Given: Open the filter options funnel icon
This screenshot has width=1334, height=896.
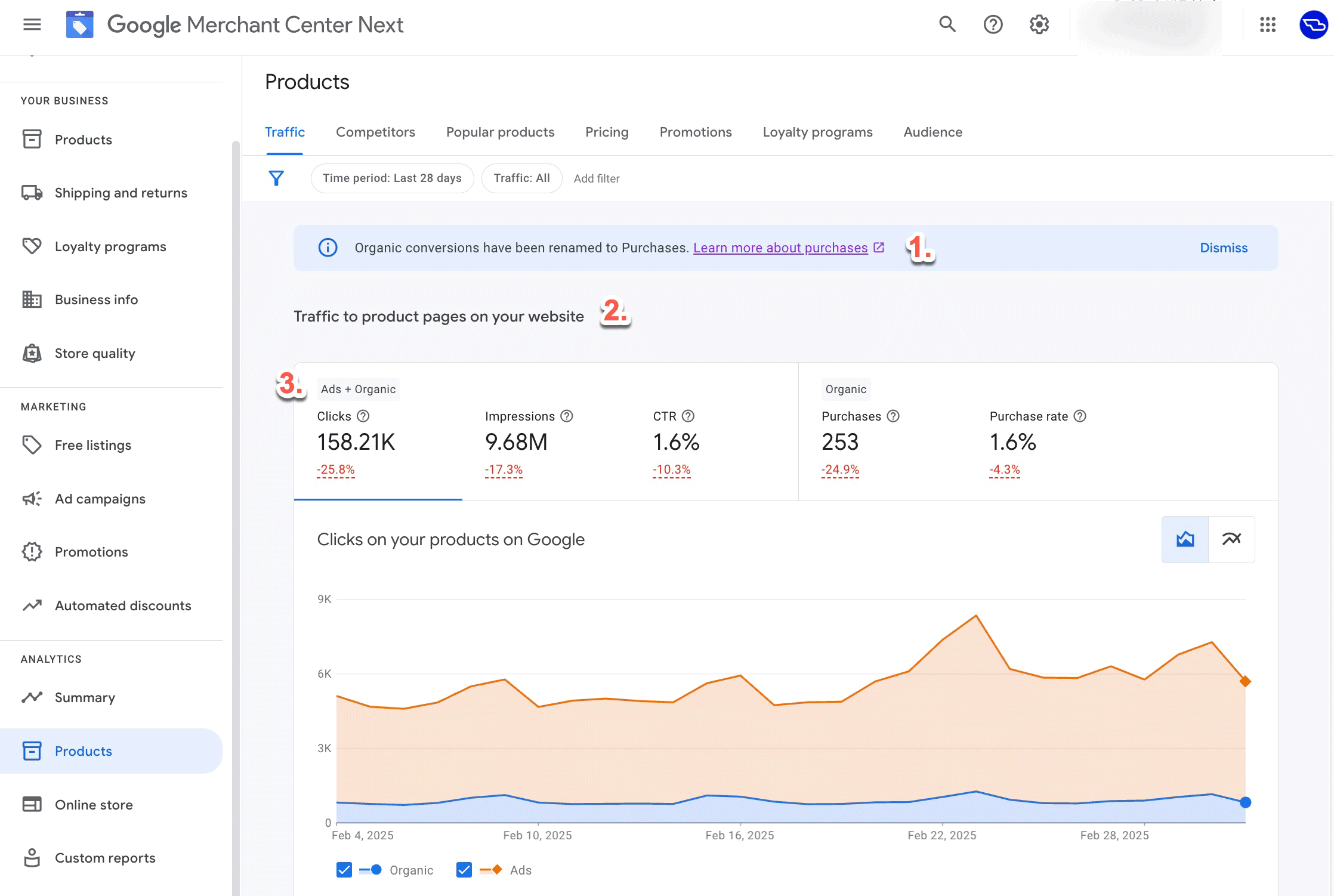Looking at the screenshot, I should pos(276,178).
